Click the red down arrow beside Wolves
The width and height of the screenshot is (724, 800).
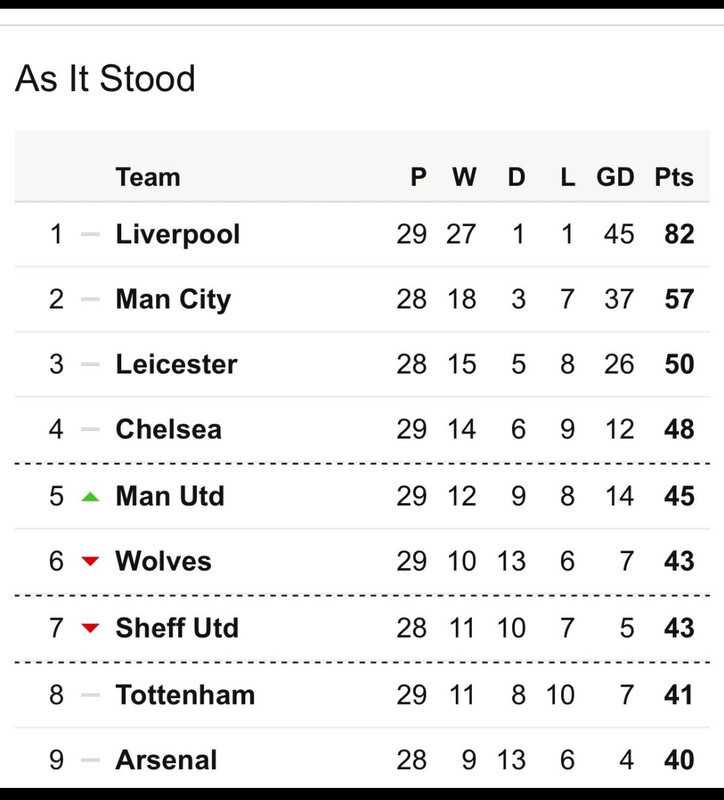point(90,561)
